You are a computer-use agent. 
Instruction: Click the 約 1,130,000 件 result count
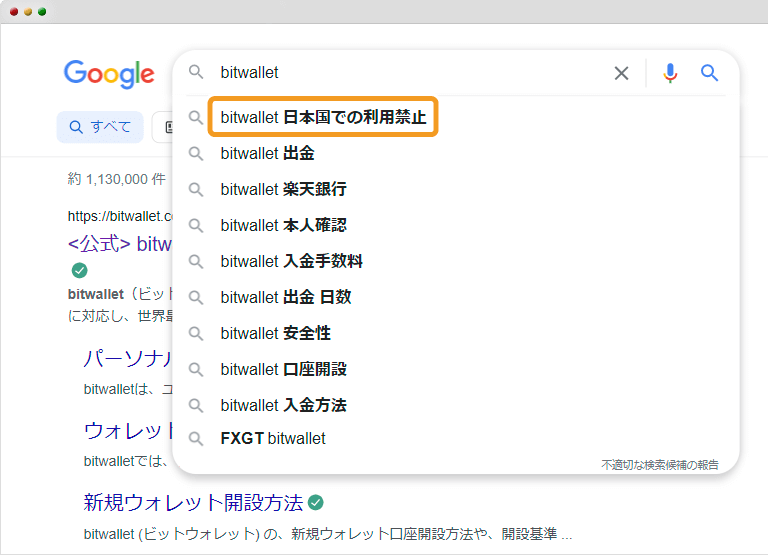117,179
